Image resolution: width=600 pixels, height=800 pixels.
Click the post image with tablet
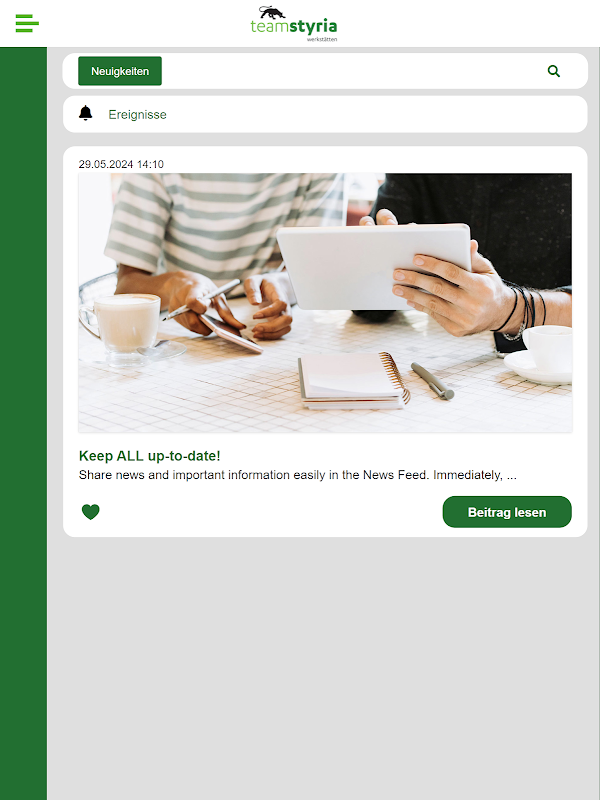tap(325, 303)
